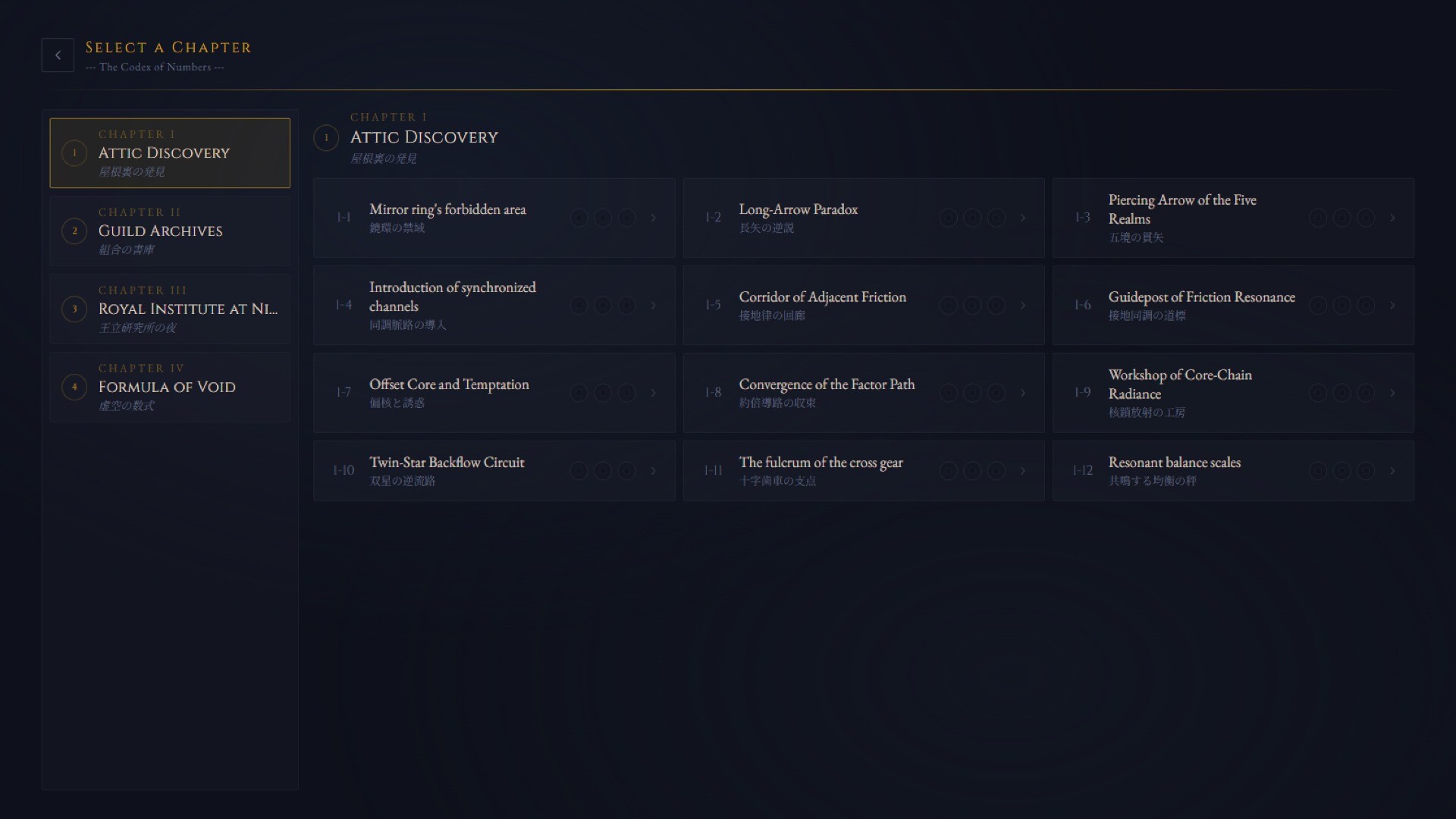Viewport: 1456px width, 819px height.
Task: Click the back arrow button
Action: click(58, 55)
